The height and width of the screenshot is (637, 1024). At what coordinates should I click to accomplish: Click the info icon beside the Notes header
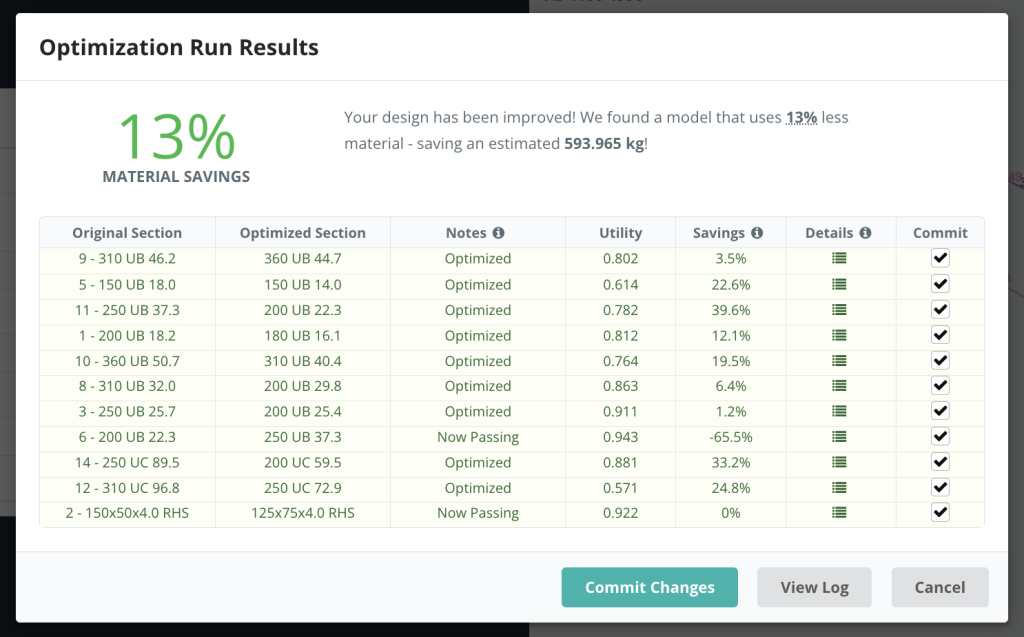pyautogui.click(x=498, y=232)
